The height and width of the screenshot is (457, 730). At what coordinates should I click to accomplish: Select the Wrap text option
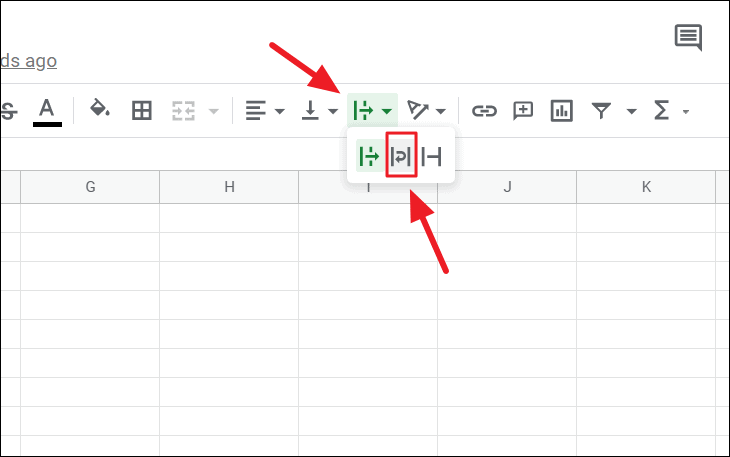pos(401,157)
